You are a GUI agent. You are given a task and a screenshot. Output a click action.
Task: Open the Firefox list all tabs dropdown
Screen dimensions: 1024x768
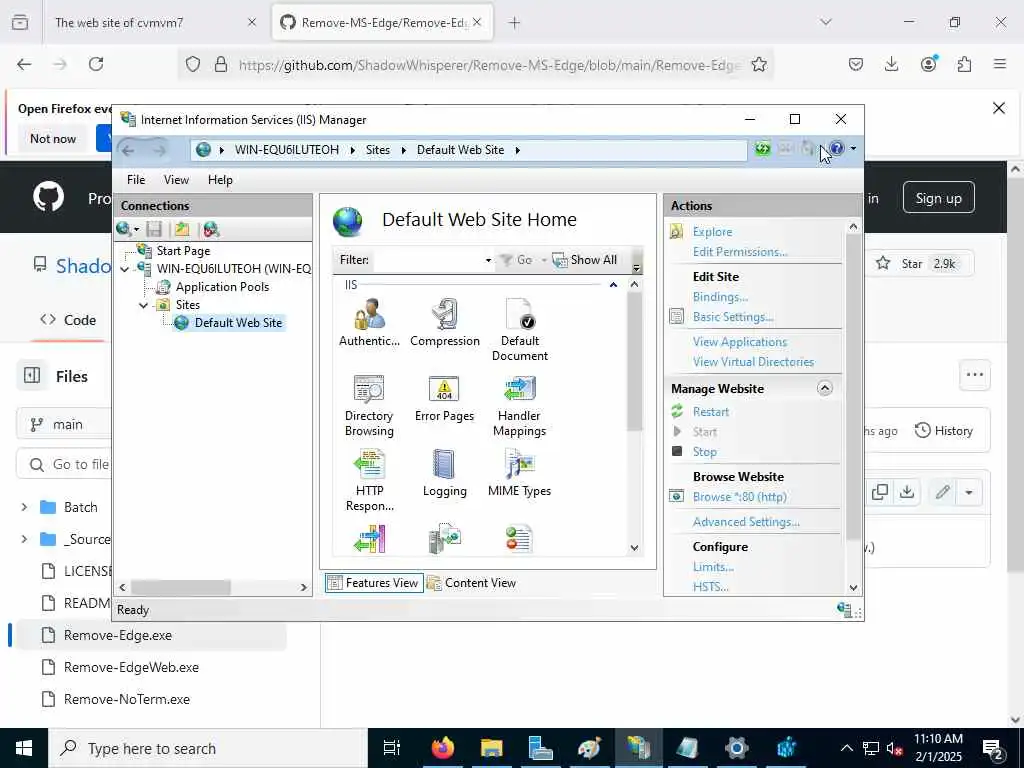point(825,22)
